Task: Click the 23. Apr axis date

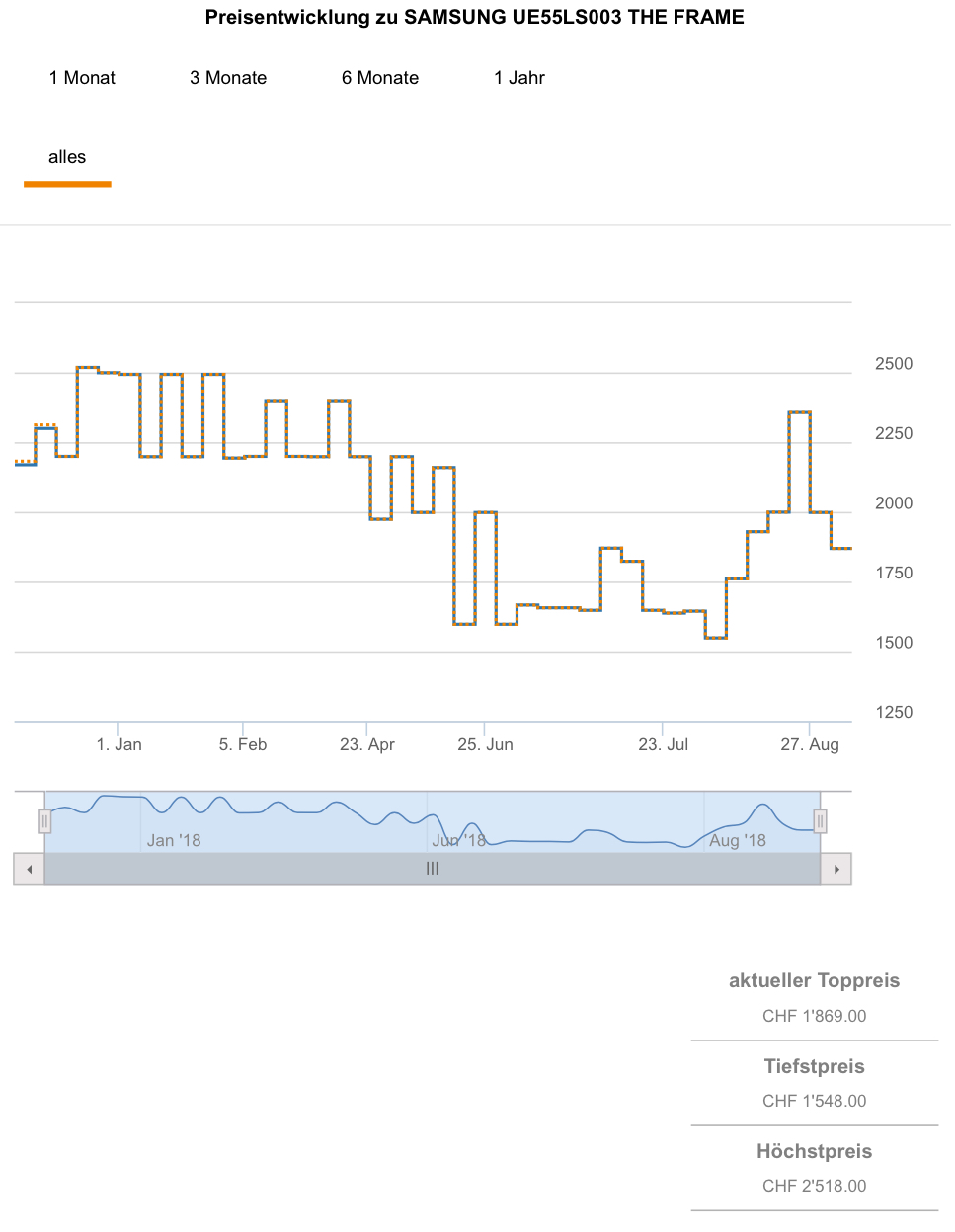Action: tap(367, 744)
